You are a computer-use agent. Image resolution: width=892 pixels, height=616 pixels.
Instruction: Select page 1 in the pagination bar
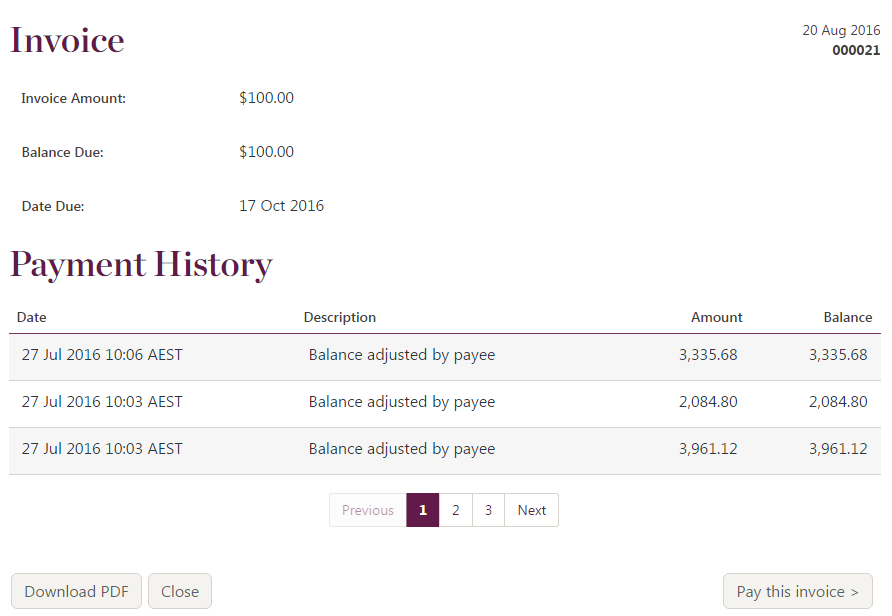click(422, 510)
